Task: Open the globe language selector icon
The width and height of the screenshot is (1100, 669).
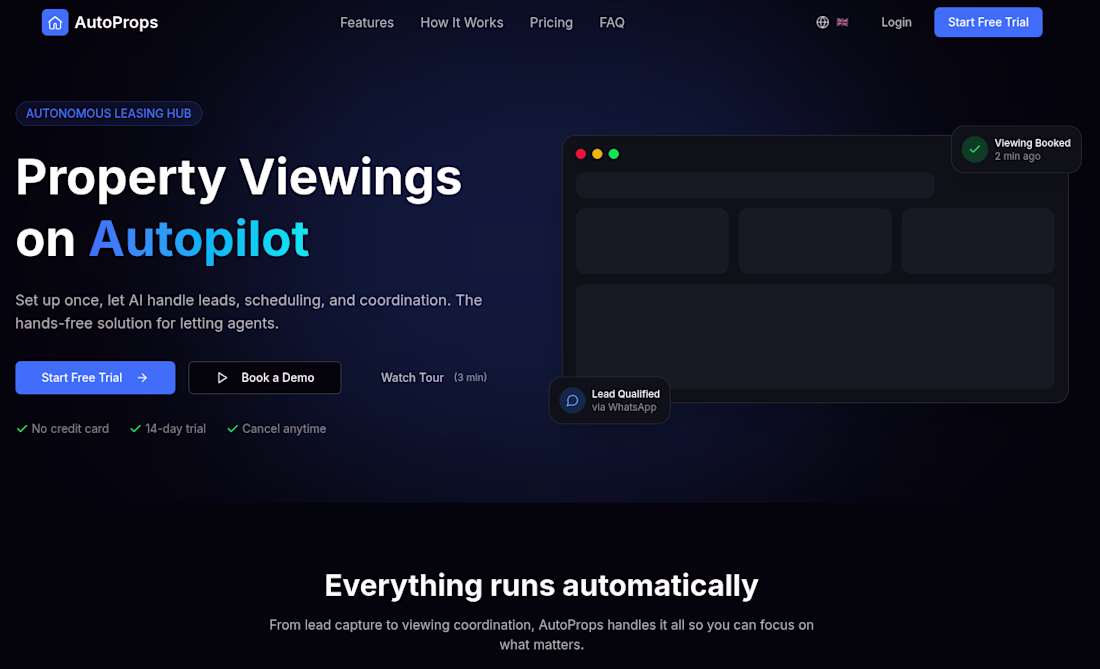Action: (x=822, y=22)
